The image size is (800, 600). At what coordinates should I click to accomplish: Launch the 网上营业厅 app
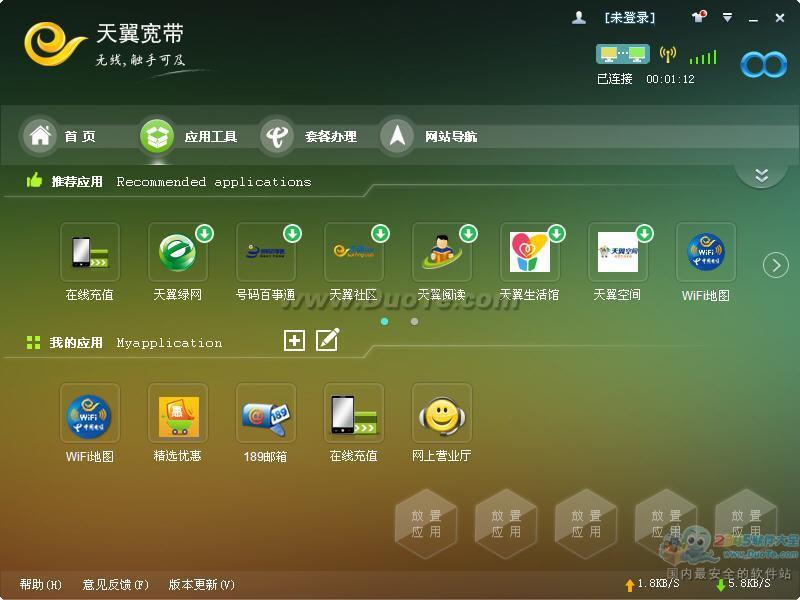click(x=442, y=413)
